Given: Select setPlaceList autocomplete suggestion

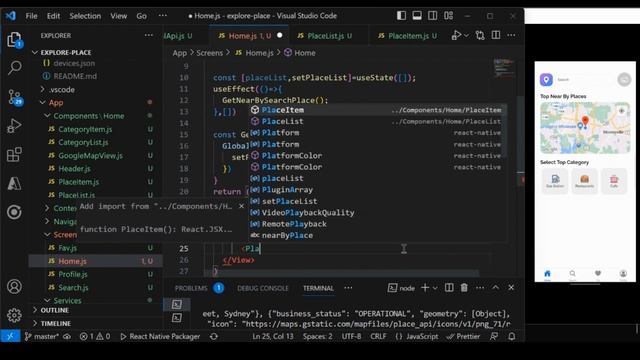Looking at the screenshot, I should [376, 201].
